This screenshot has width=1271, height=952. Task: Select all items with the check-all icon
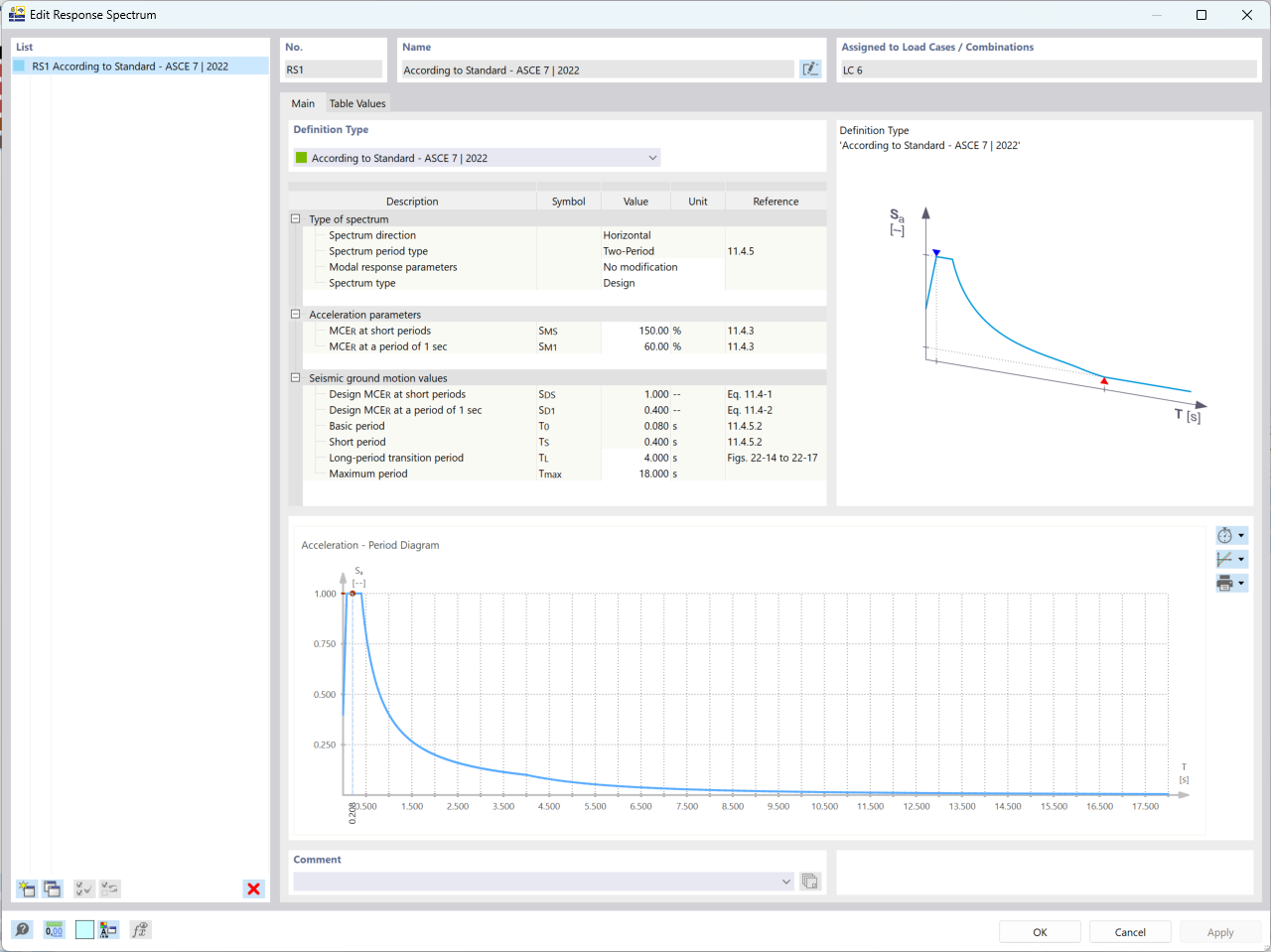point(84,888)
